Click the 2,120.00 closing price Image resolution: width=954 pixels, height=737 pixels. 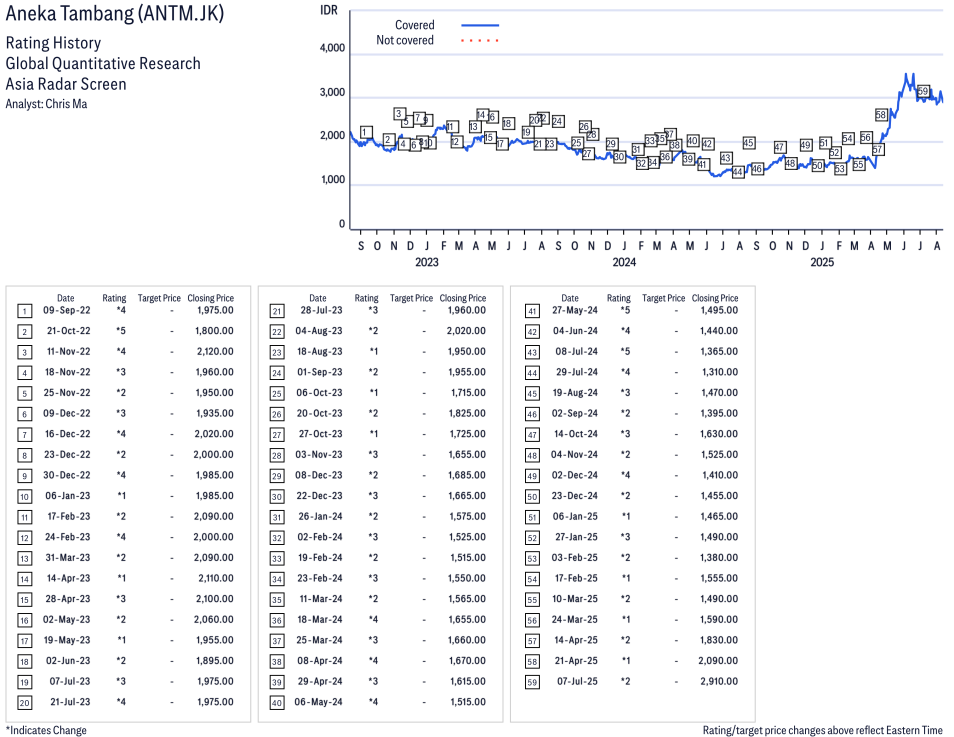[x=214, y=352]
